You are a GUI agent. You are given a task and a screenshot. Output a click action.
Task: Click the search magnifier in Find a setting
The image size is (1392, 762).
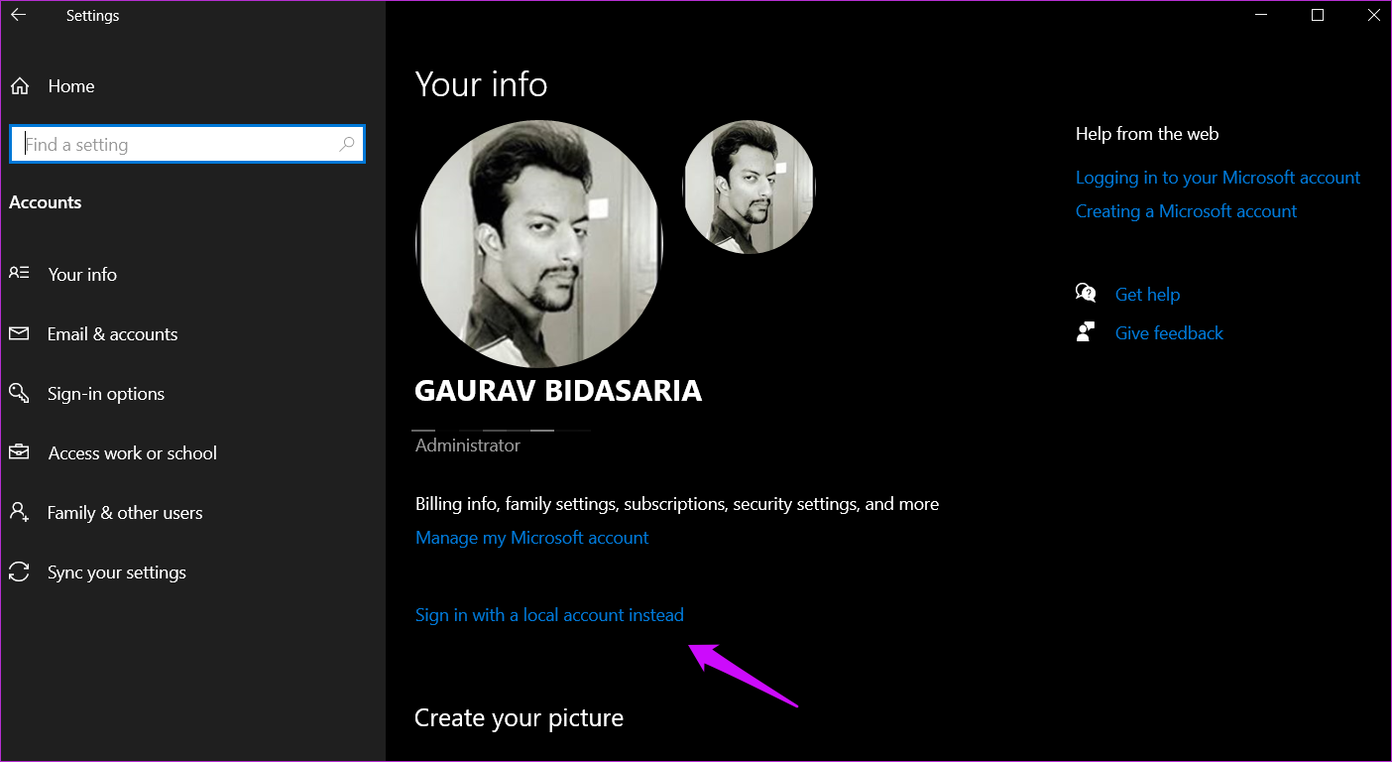[347, 144]
